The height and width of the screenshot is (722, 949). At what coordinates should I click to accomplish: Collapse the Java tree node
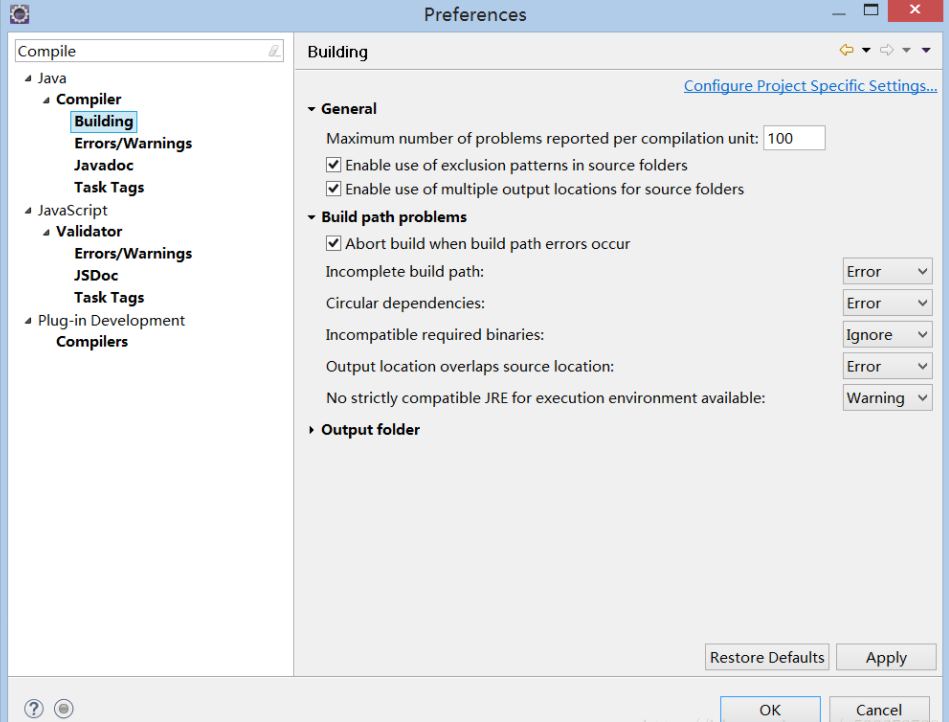[28, 78]
